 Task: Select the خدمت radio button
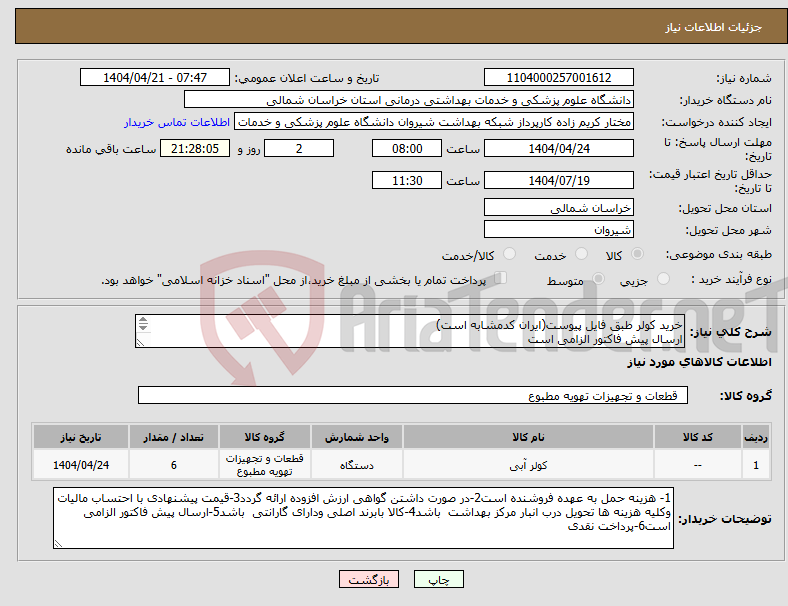[x=581, y=254]
